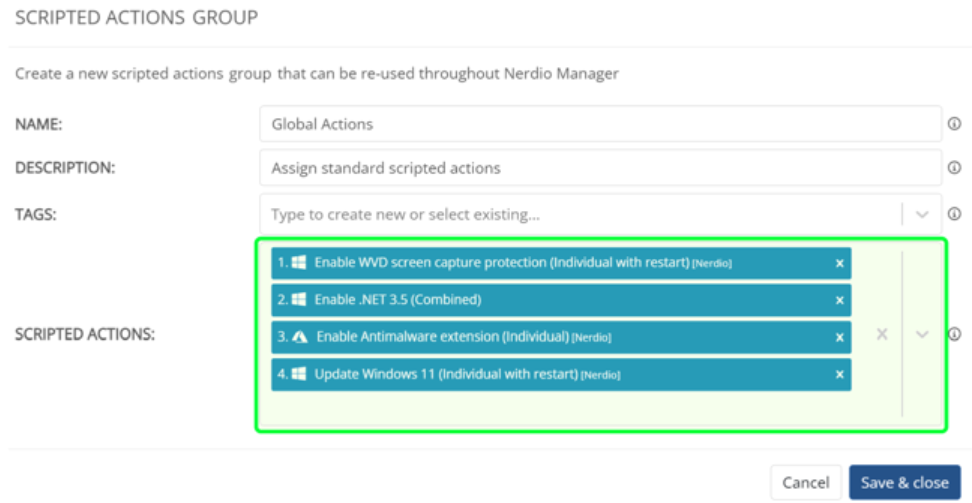Open the Tags dropdown chevron
Image resolution: width=972 pixels, height=503 pixels.
[x=922, y=214]
